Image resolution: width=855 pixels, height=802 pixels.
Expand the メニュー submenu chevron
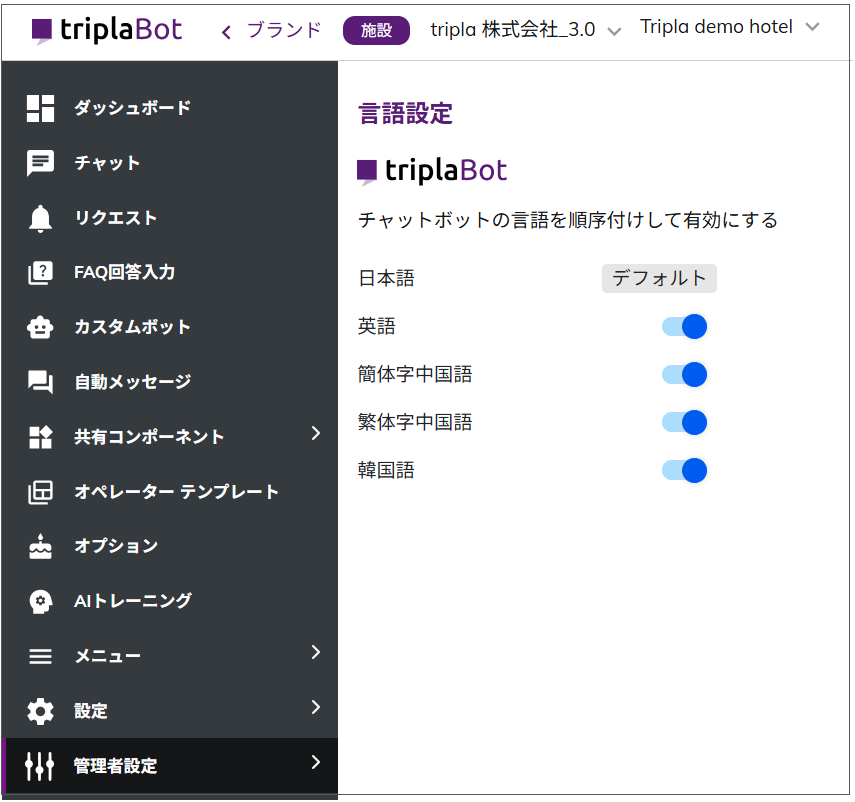[x=316, y=652]
